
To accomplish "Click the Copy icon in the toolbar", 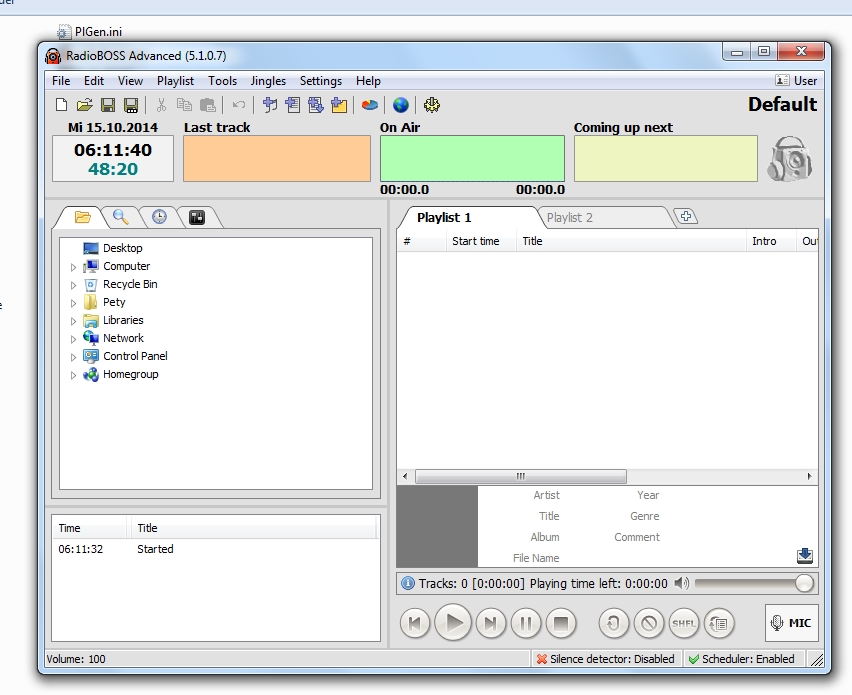I will click(184, 105).
